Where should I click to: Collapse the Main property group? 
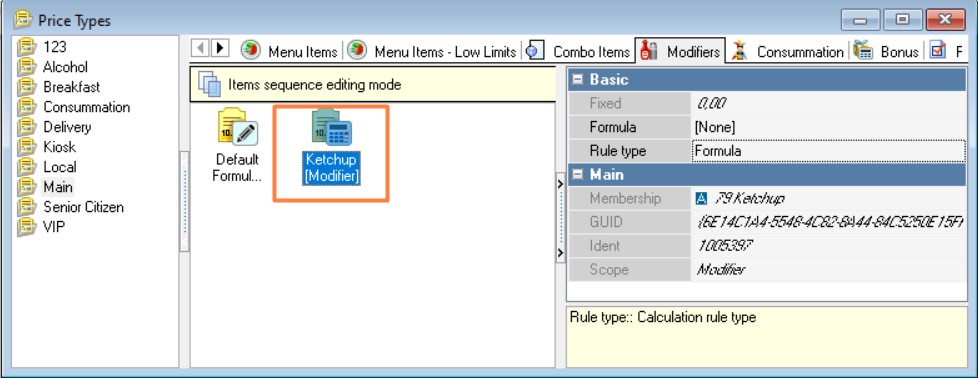(x=578, y=175)
